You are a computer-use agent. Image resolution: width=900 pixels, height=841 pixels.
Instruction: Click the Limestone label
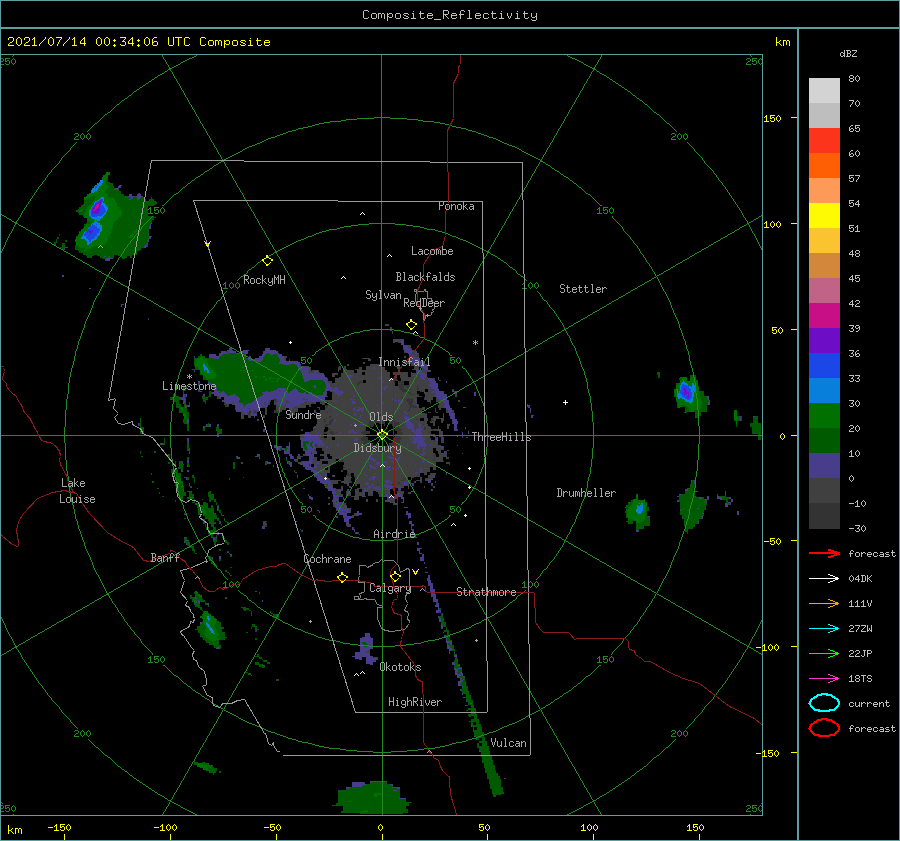[189, 386]
